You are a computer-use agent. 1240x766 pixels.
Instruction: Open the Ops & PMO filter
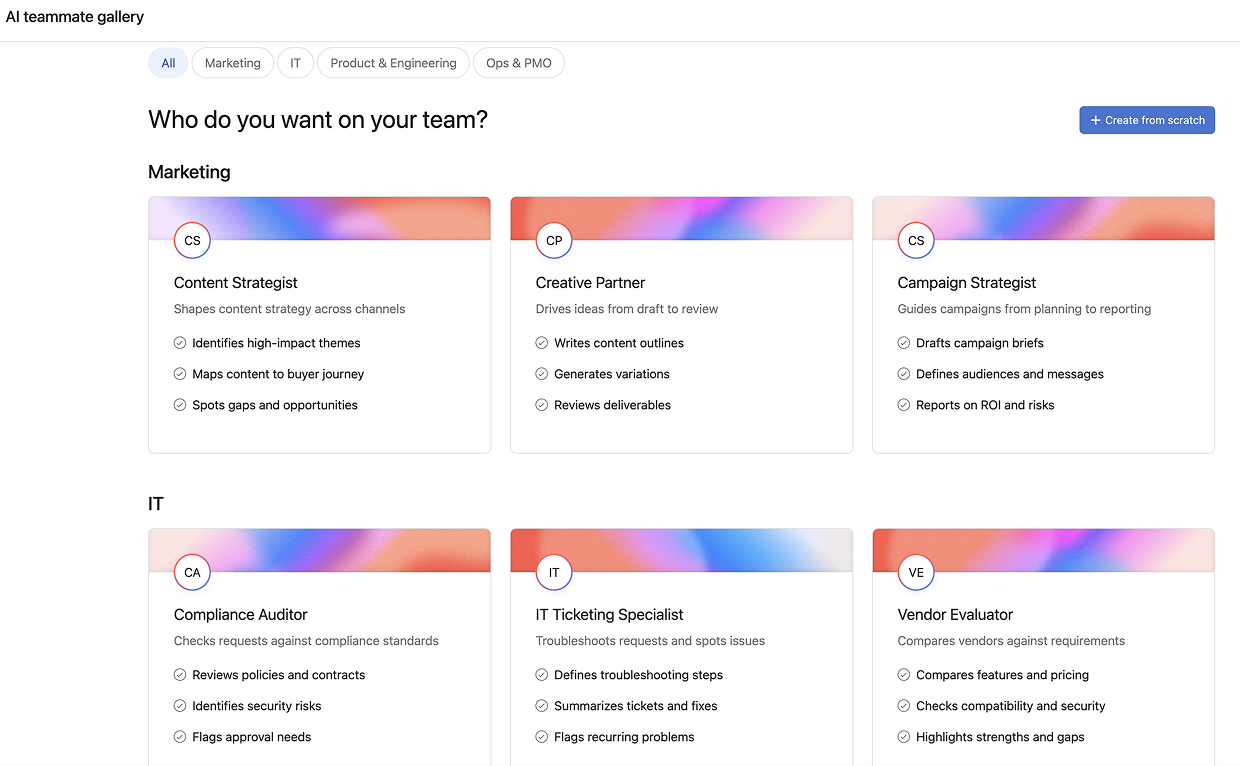click(519, 63)
